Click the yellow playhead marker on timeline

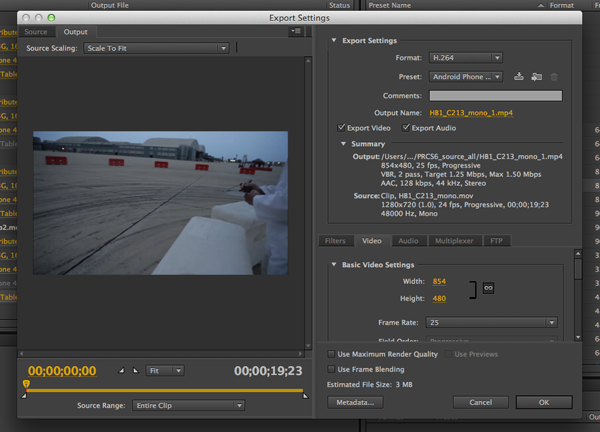26,385
